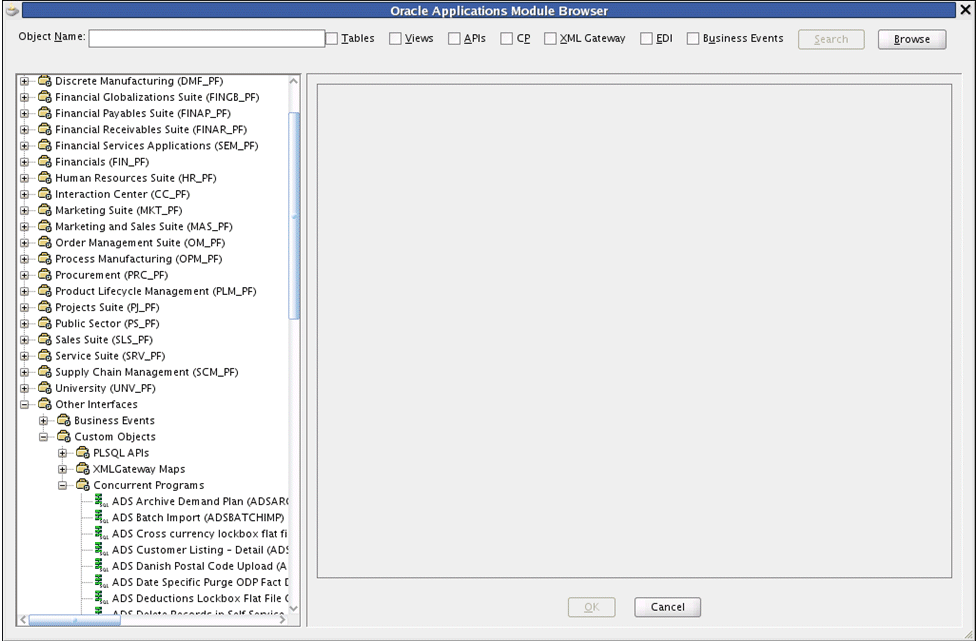Screen dimensions: 977x641
Task: Click the ADS Batch Import program icon
Action: pos(101,518)
